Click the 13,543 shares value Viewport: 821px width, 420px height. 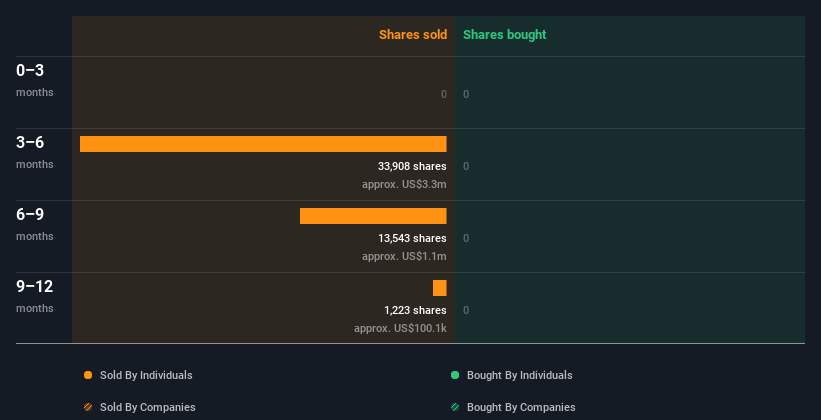click(x=412, y=238)
